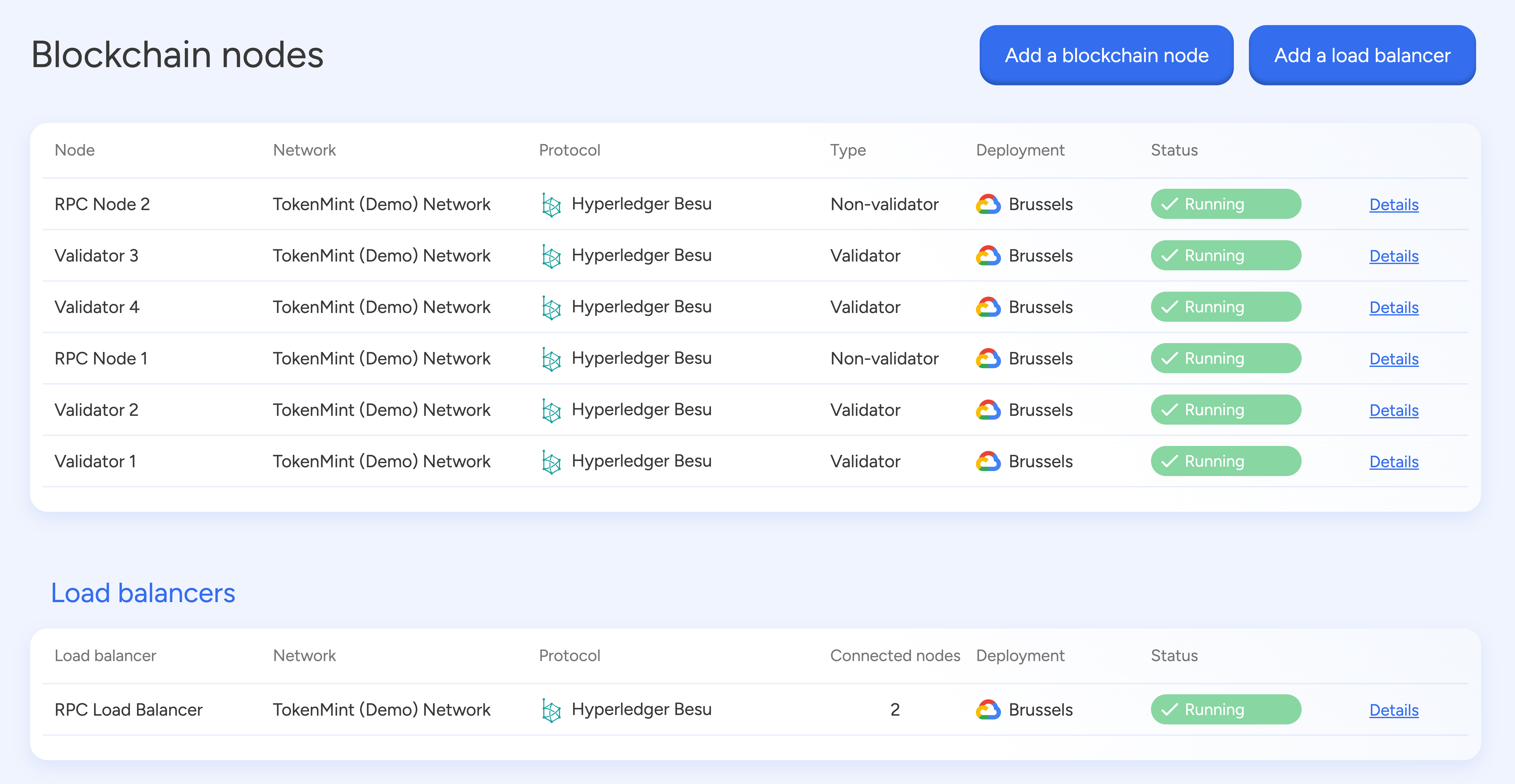Viewport: 1515px width, 784px height.
Task: Click the Running badge for RPC Load Balancer
Action: click(x=1226, y=709)
